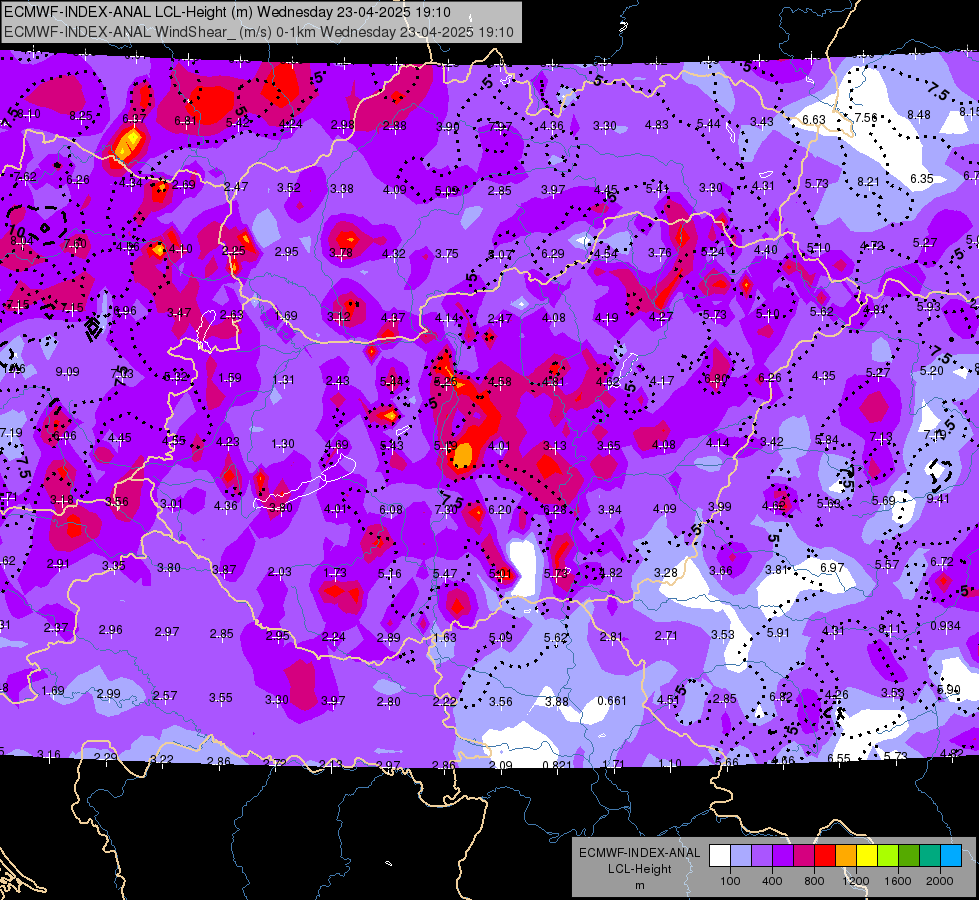
Task: Click the wind shear value 1.63
Action: pyautogui.click(x=445, y=638)
